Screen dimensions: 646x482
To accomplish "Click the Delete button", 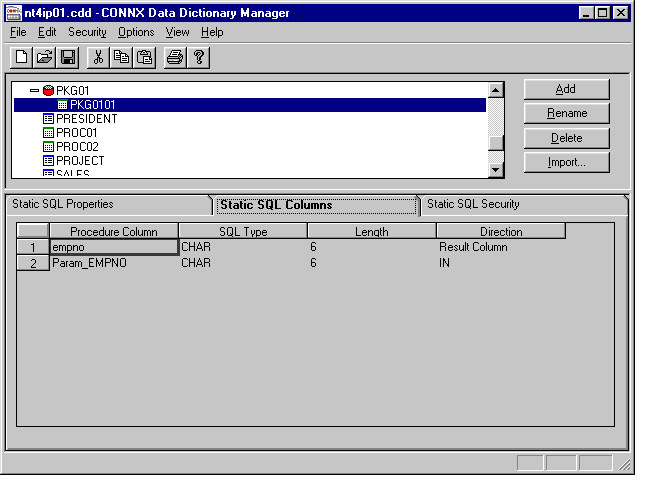I will (566, 138).
